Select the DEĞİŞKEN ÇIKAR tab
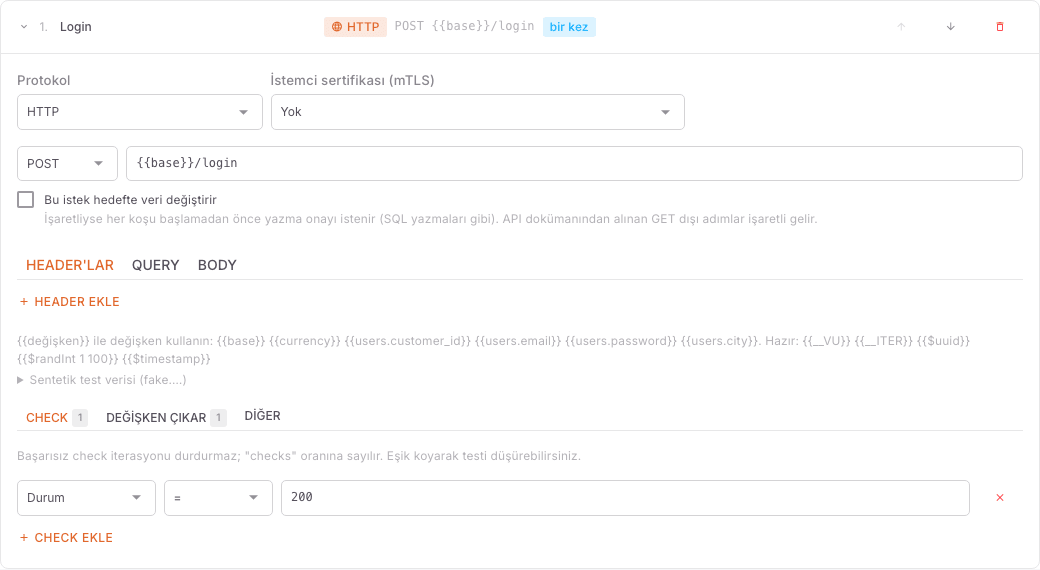This screenshot has width=1040, height=570. coord(166,418)
